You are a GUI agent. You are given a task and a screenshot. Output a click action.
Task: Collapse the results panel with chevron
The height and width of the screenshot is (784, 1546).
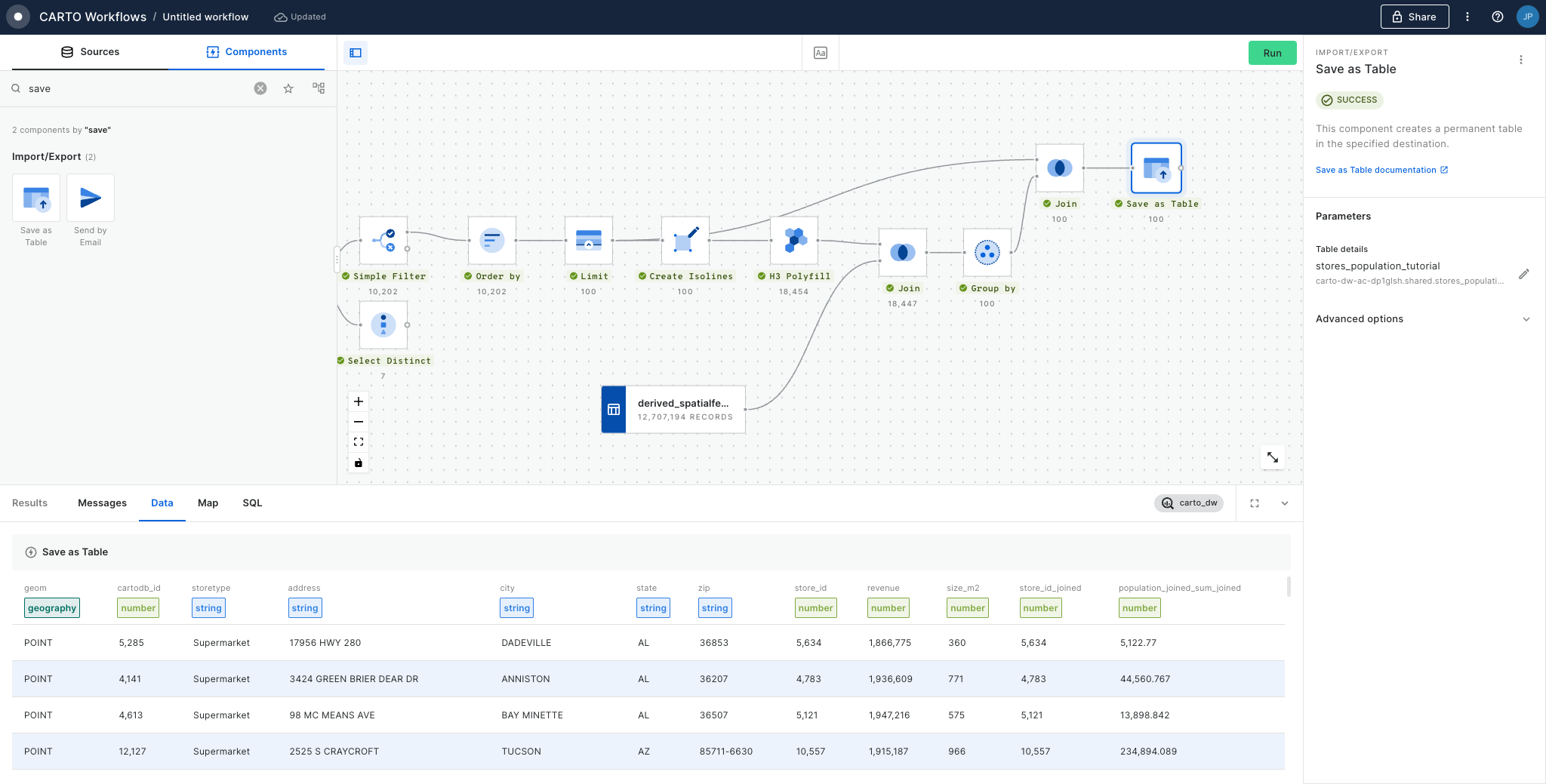click(1284, 503)
